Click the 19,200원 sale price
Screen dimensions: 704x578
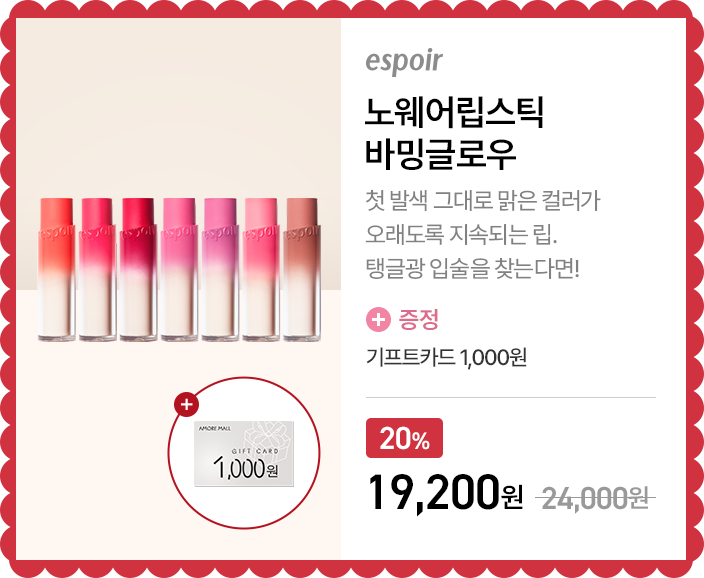(x=445, y=494)
